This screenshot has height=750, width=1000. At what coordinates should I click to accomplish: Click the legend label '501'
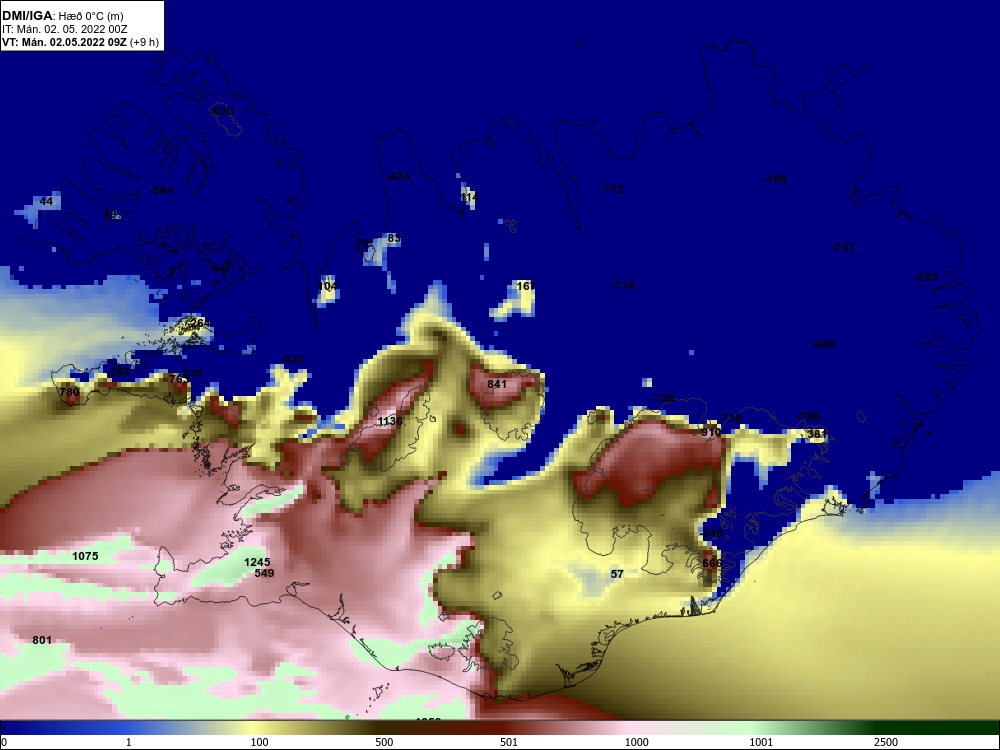tap(509, 742)
